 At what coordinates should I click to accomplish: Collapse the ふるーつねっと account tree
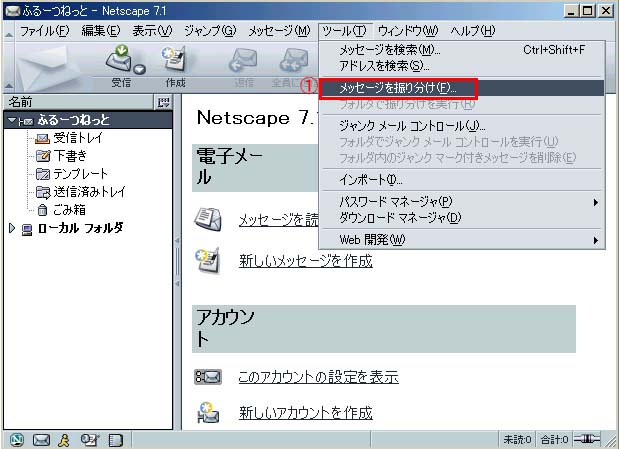[11, 120]
